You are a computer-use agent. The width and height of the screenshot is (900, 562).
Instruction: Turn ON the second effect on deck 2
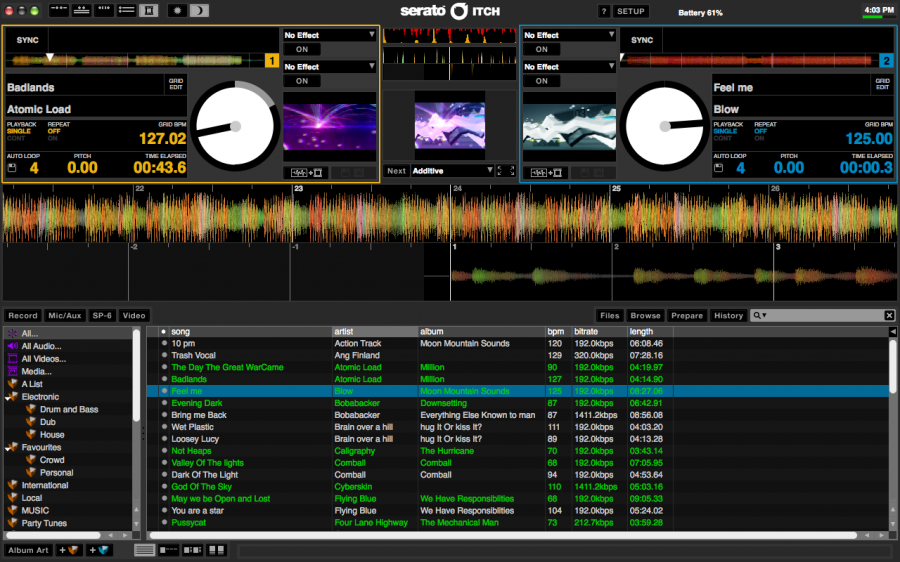541,81
